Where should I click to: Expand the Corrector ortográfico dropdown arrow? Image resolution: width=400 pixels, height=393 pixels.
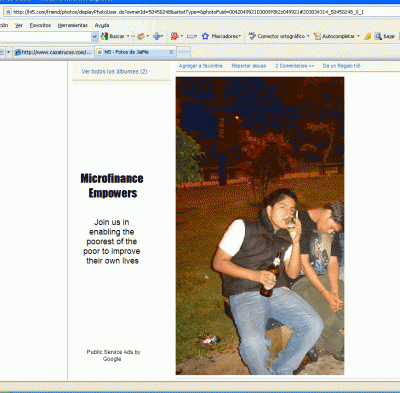[308, 36]
